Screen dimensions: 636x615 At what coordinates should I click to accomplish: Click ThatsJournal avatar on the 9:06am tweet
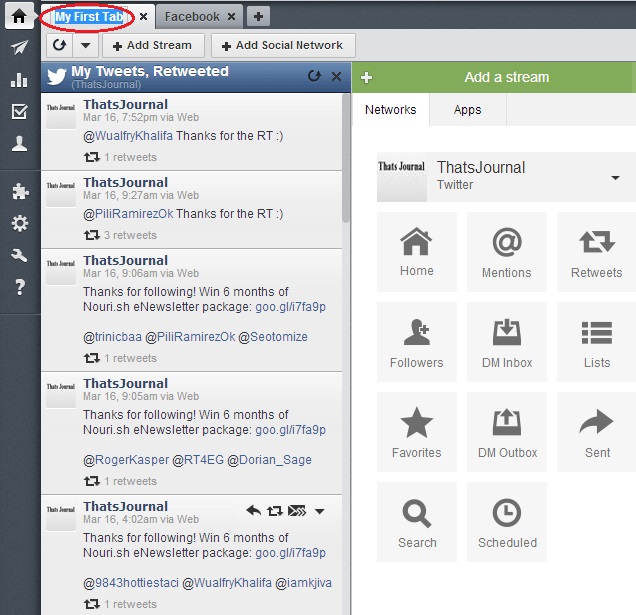coord(60,269)
